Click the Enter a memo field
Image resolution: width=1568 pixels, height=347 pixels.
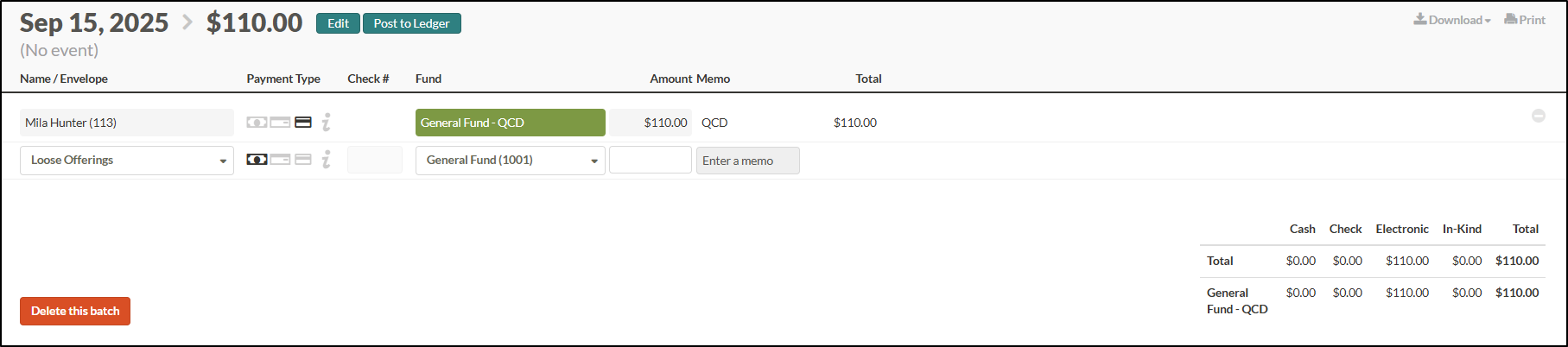pyautogui.click(x=748, y=161)
